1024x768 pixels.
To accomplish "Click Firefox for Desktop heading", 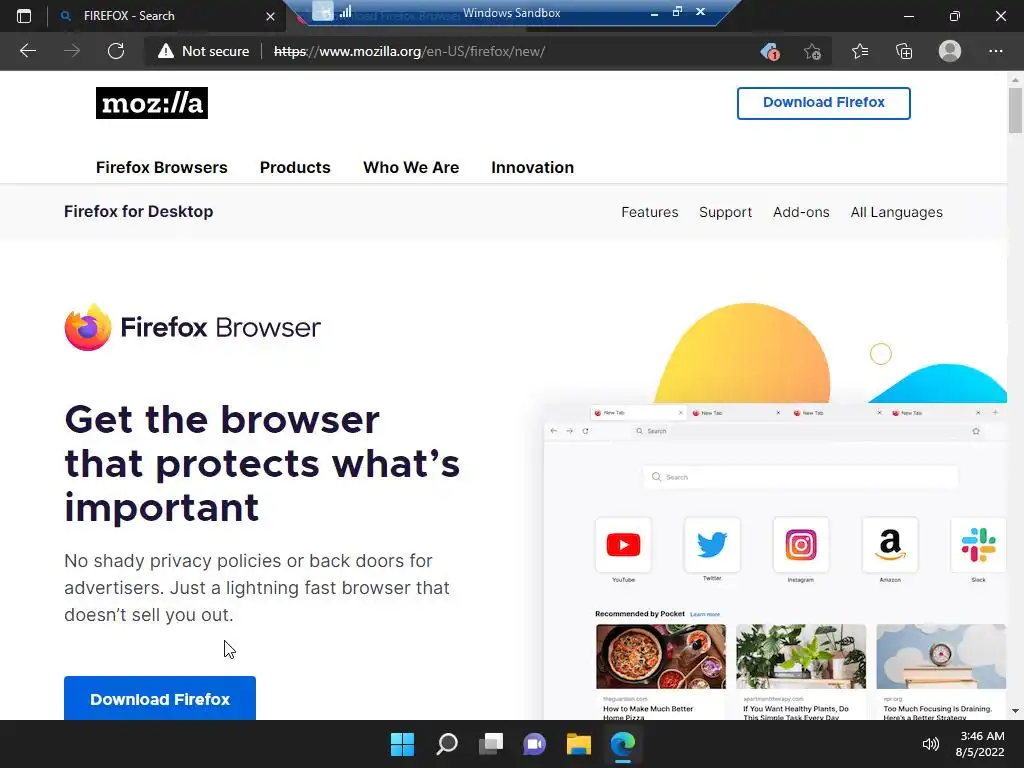I will 138,212.
